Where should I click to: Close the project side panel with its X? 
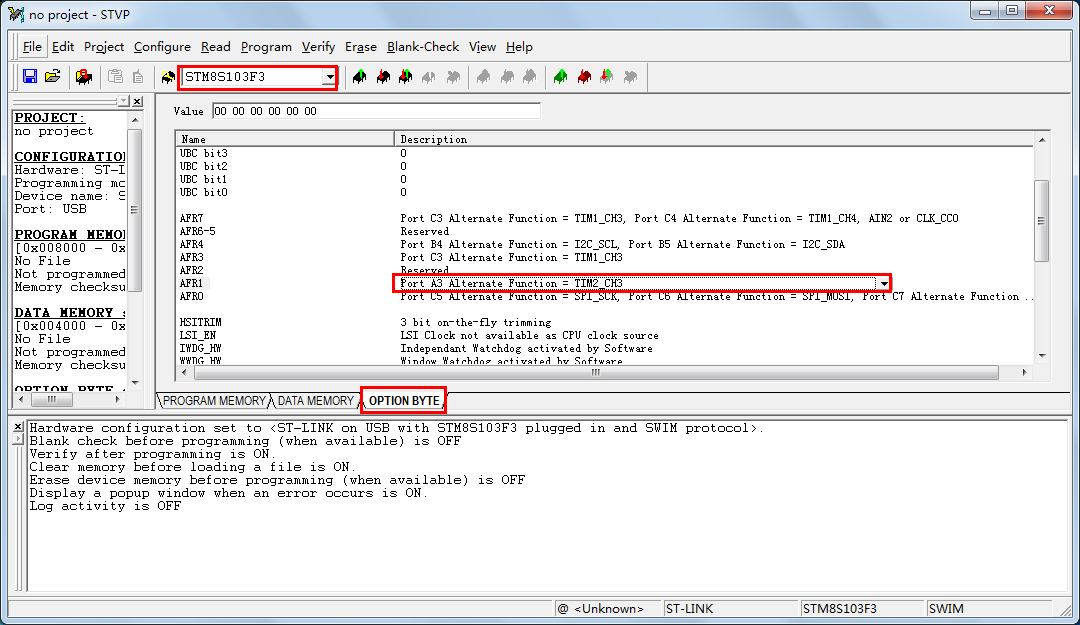[x=137, y=101]
